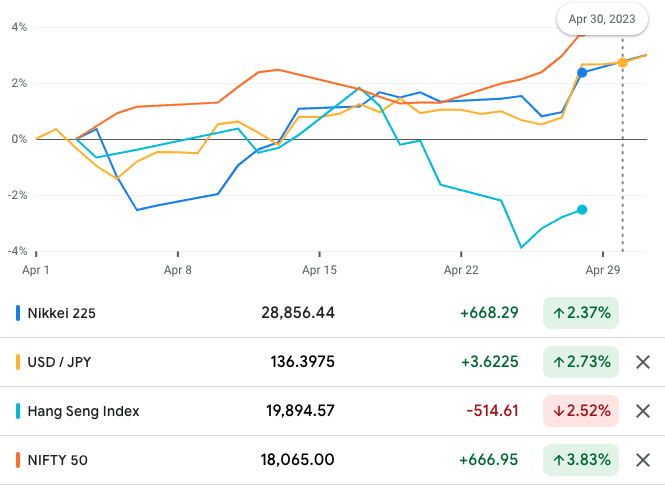
Task: Click the cyan Hang Seng data point
Action: (582, 209)
